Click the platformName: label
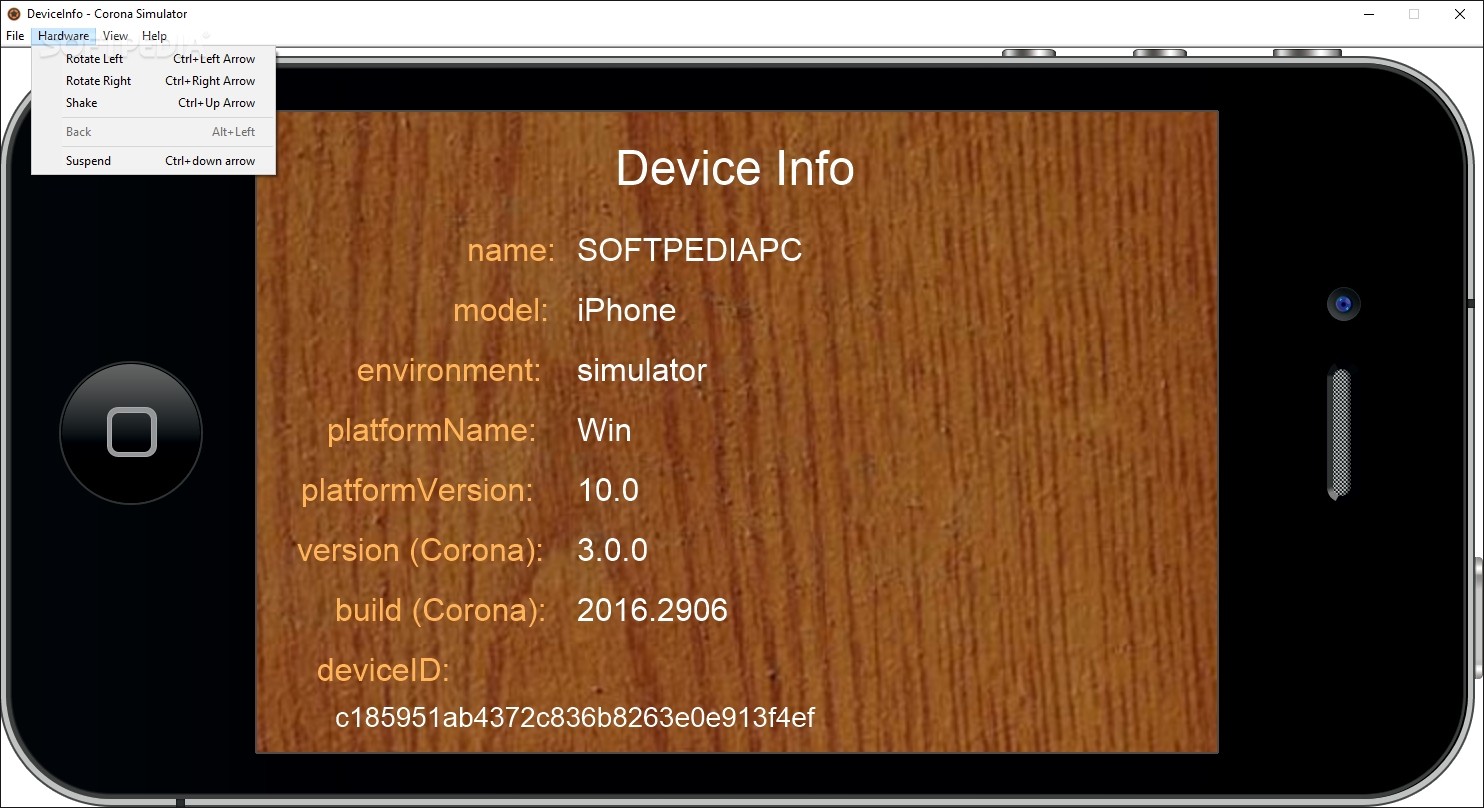Image resolution: width=1484 pixels, height=808 pixels. pyautogui.click(x=432, y=431)
